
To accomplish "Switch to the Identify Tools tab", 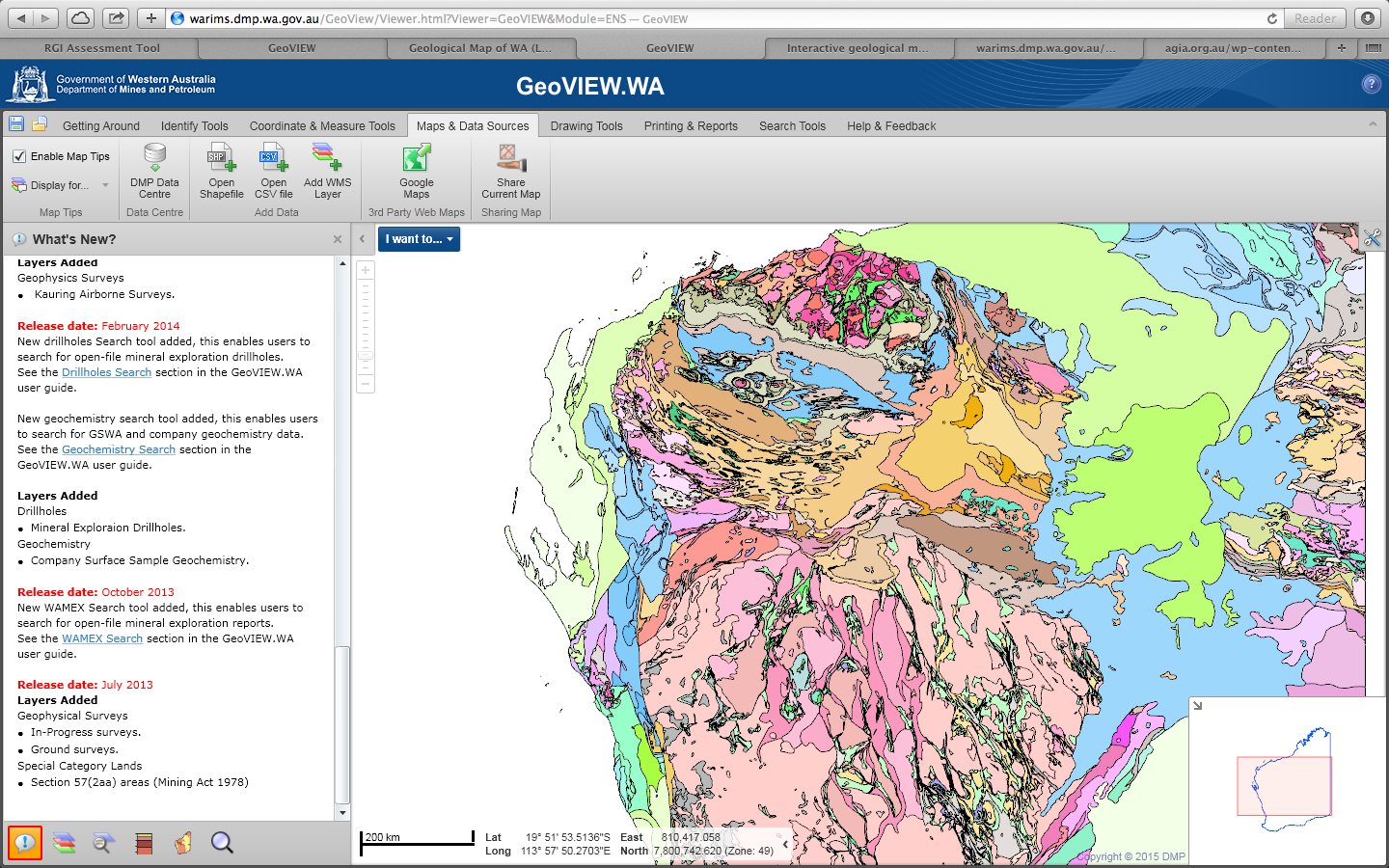I will 195,126.
